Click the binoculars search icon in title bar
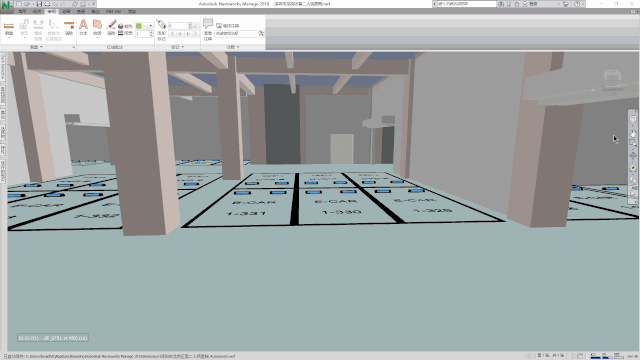The height and width of the screenshot is (360, 640). point(501,4)
